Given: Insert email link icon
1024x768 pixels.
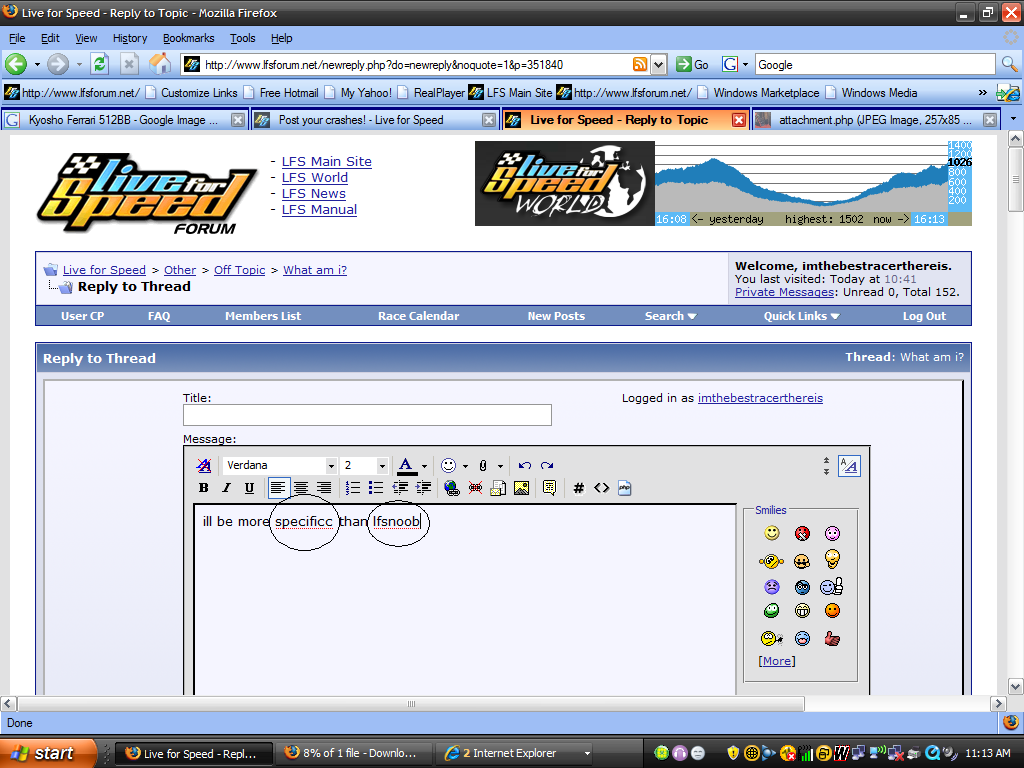Looking at the screenshot, I should (498, 488).
